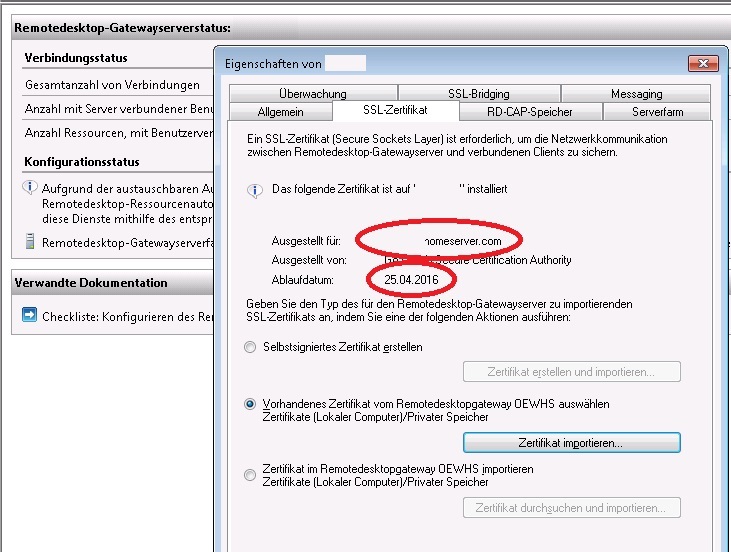Select Vorhandenes Zertifikat auswählen radio option
Screen dimensions: 731x552
[250, 404]
